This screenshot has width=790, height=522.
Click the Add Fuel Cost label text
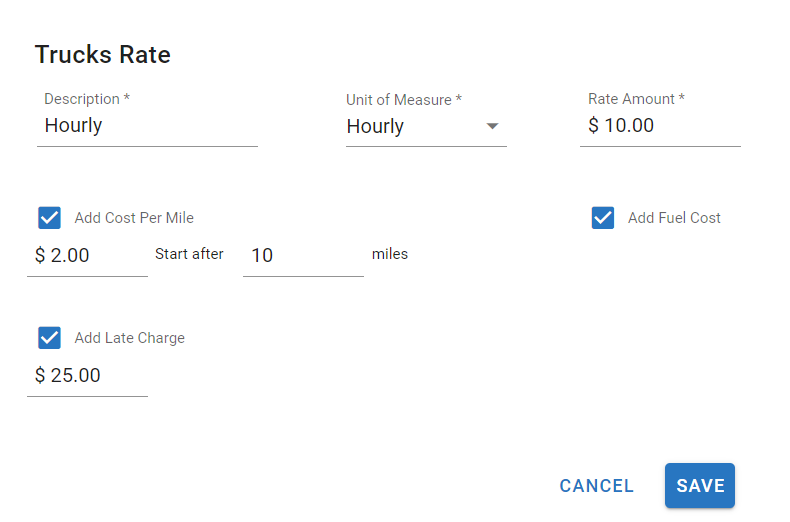point(674,218)
